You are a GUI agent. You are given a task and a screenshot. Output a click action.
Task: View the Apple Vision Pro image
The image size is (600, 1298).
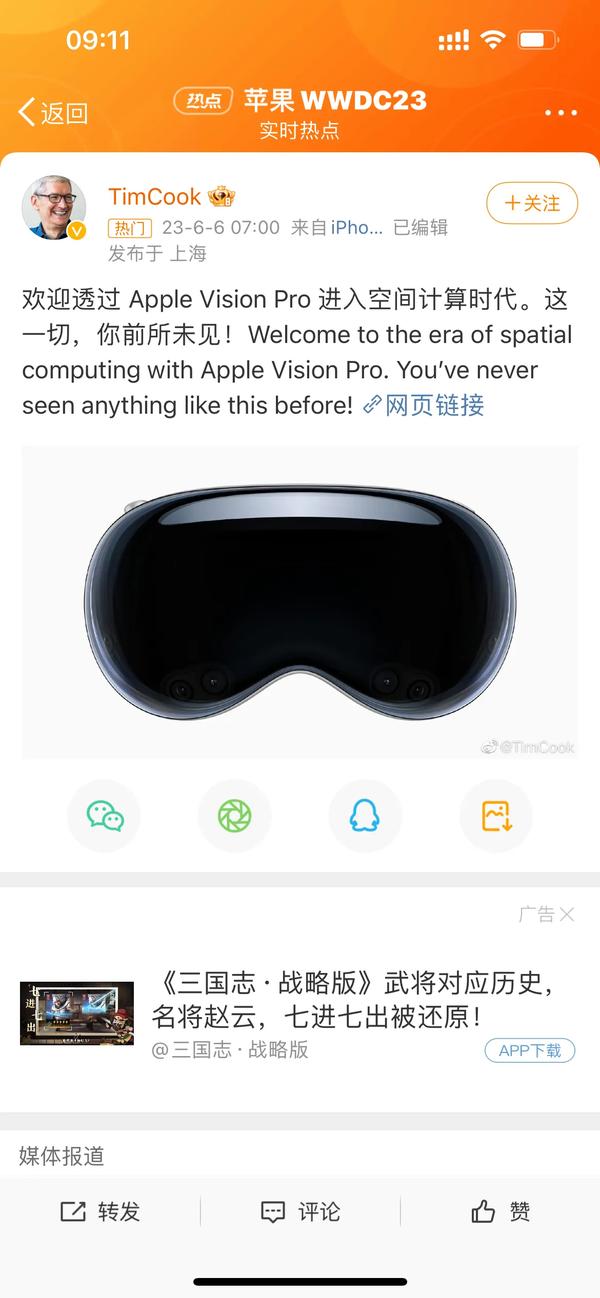tap(300, 602)
